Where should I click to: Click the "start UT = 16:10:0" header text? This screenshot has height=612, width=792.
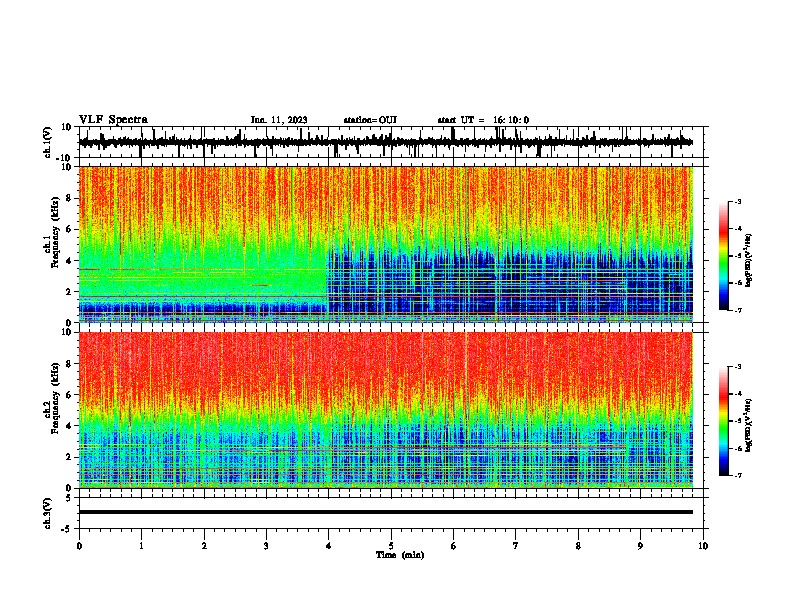point(483,120)
